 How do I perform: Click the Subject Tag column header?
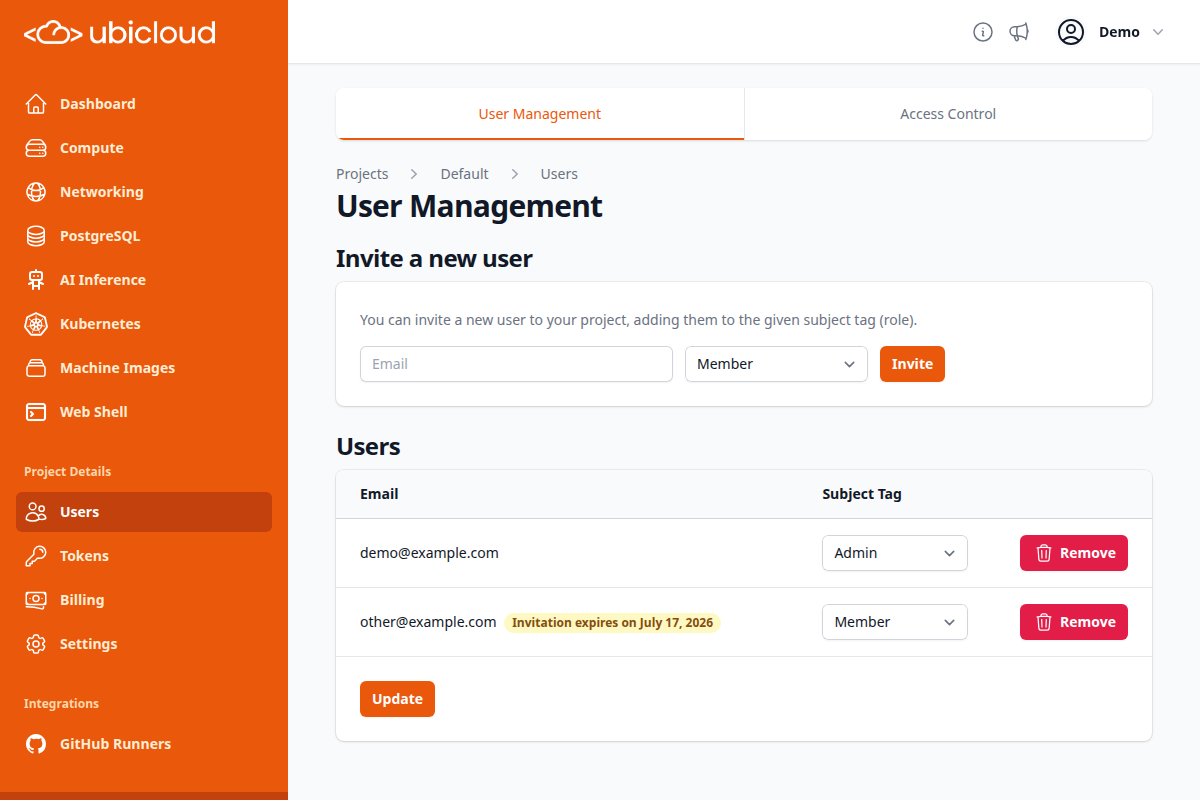[x=862, y=494]
